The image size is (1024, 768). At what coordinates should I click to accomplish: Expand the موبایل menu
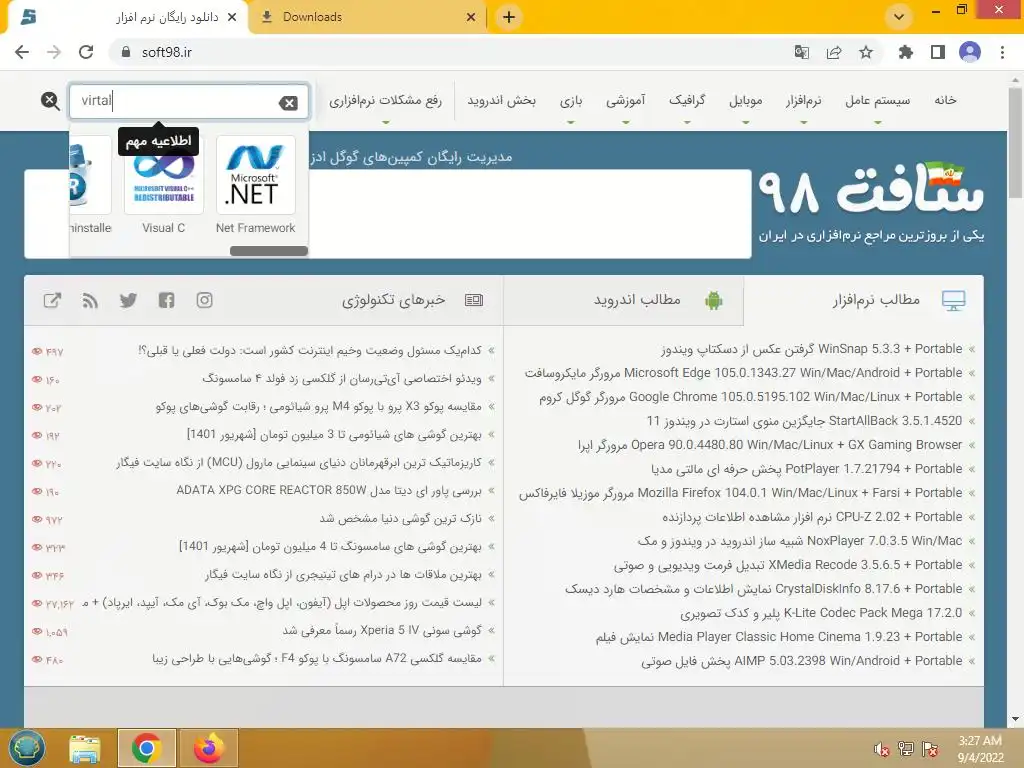tap(746, 101)
